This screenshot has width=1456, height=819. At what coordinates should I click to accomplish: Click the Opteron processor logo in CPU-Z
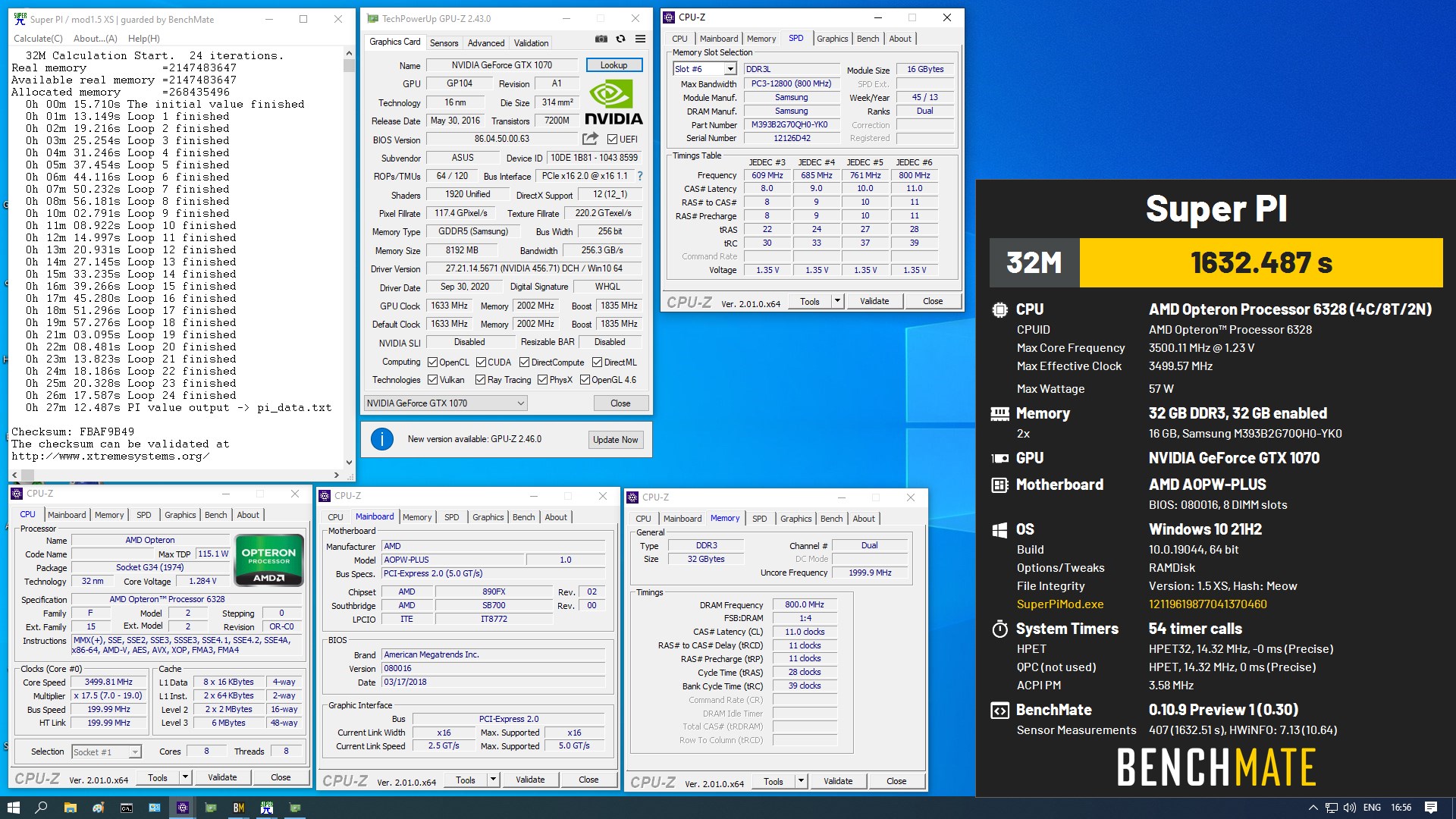pos(269,560)
